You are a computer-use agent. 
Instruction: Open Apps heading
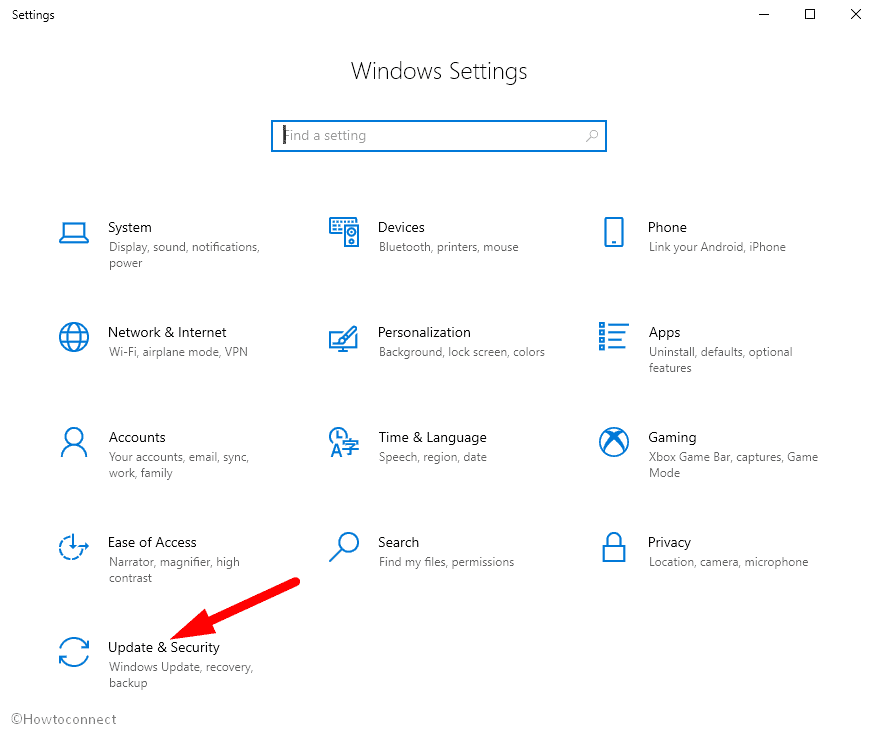(x=665, y=333)
